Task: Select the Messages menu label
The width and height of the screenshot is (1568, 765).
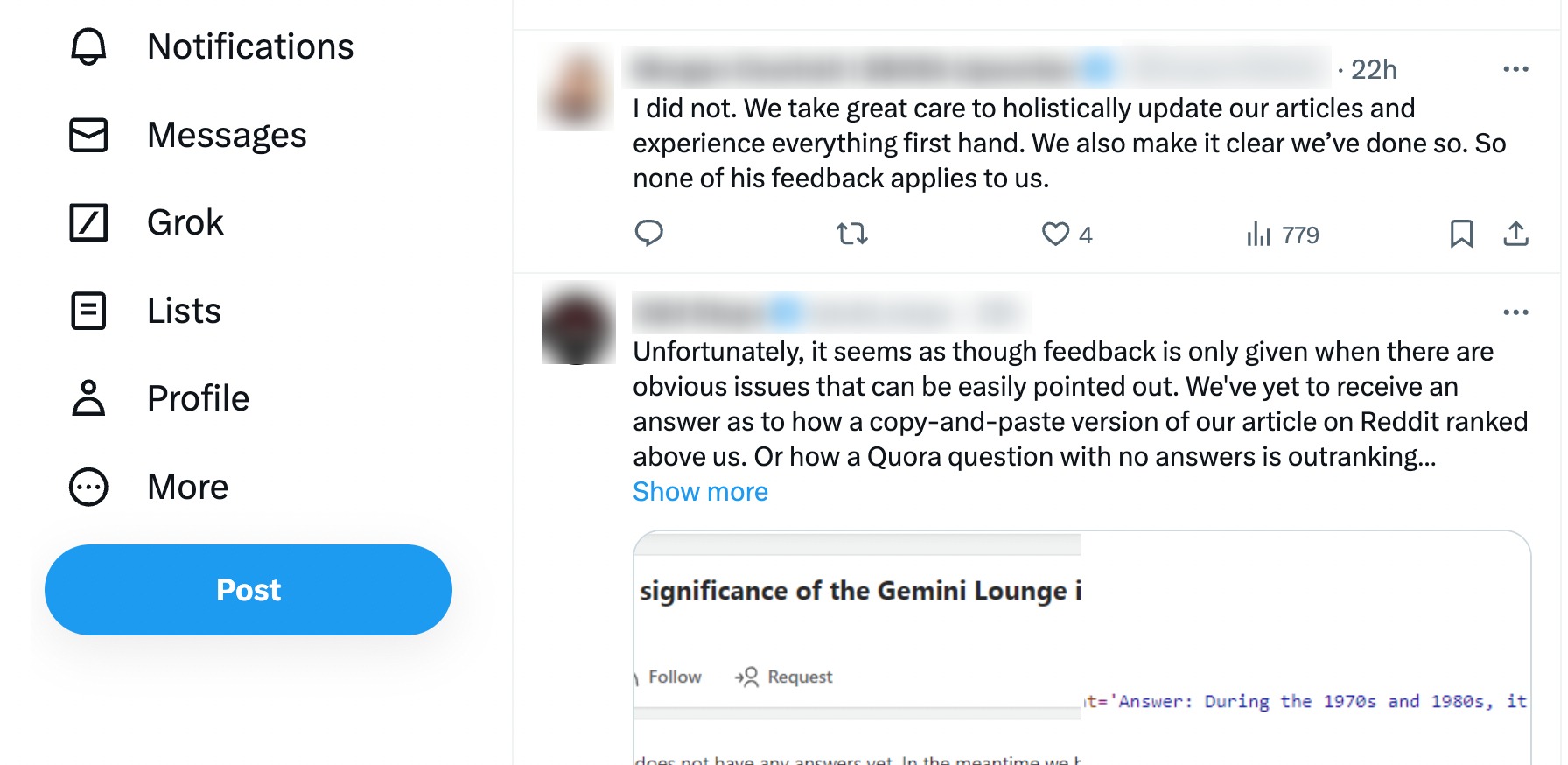Action: point(227,135)
